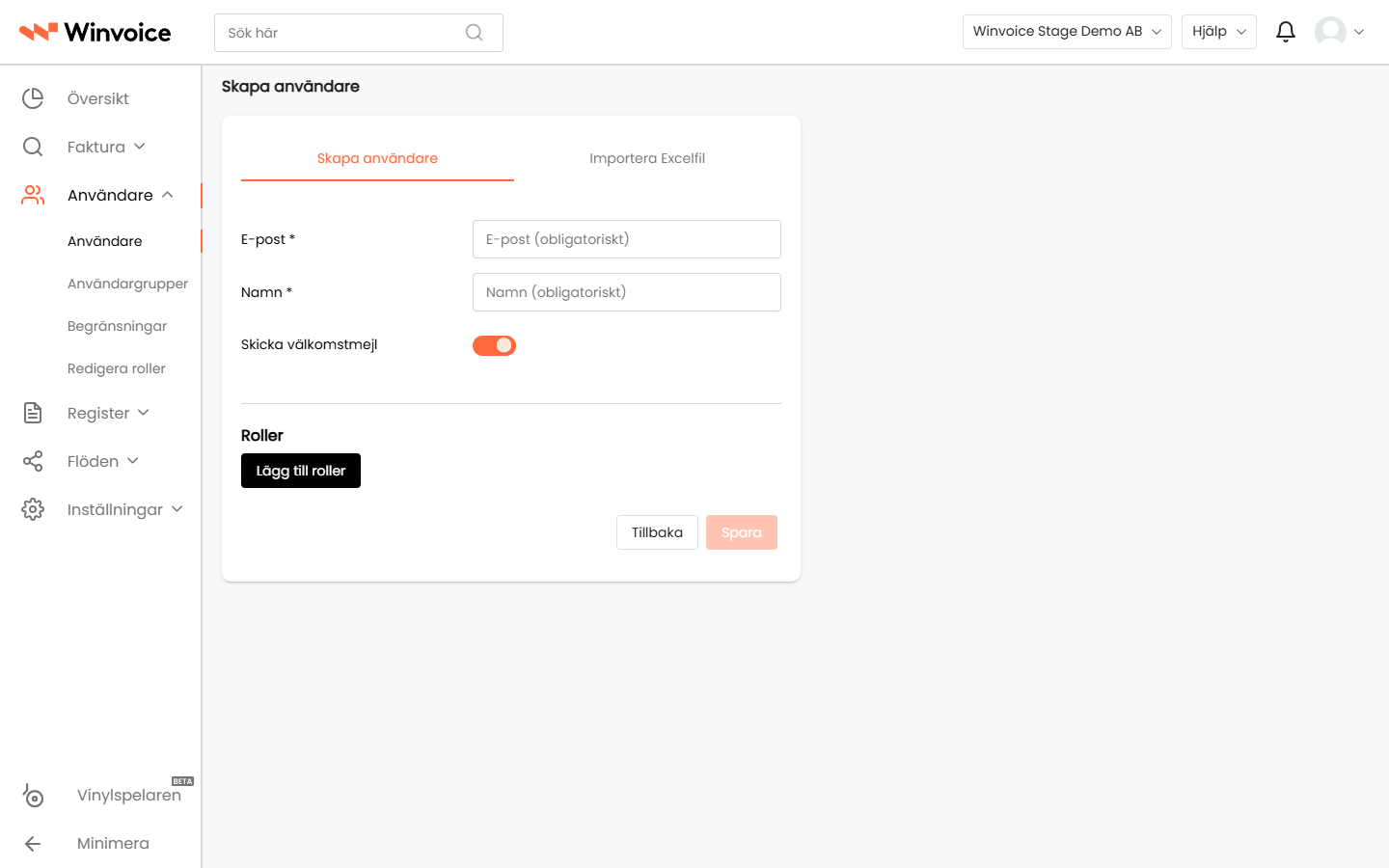The width and height of the screenshot is (1389, 868).
Task: Click the Spara button
Action: point(742,532)
